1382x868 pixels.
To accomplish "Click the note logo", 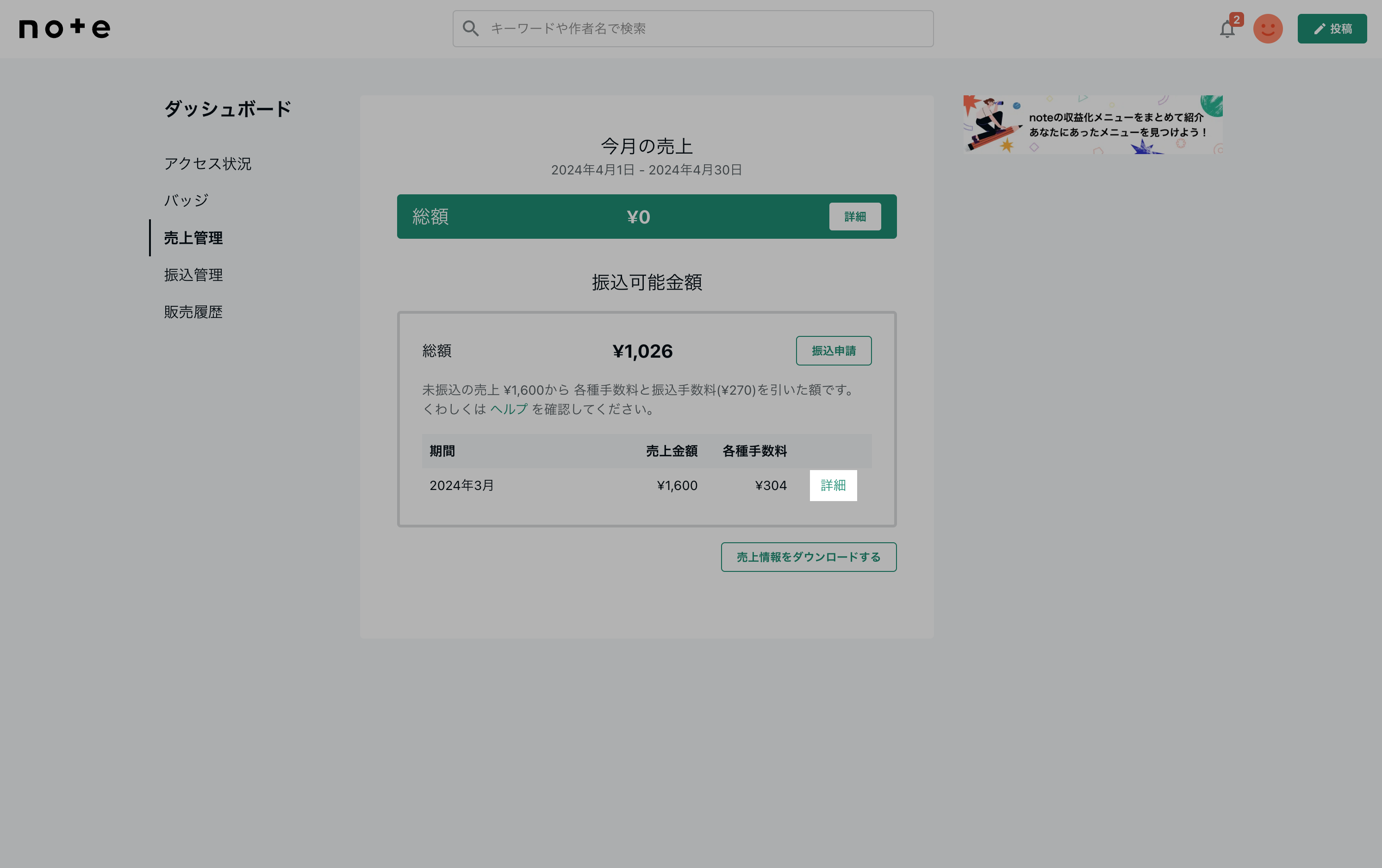I will (x=64, y=28).
